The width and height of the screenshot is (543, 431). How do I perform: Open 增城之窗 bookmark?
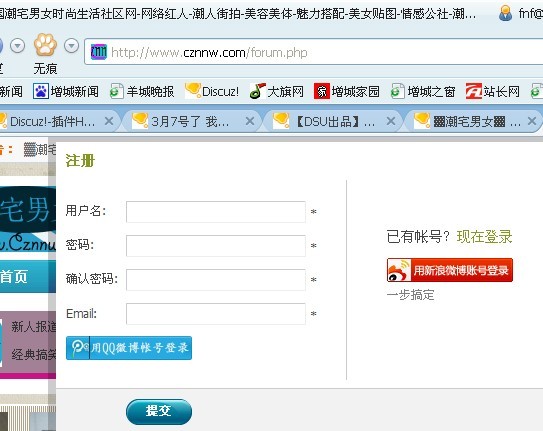click(423, 91)
